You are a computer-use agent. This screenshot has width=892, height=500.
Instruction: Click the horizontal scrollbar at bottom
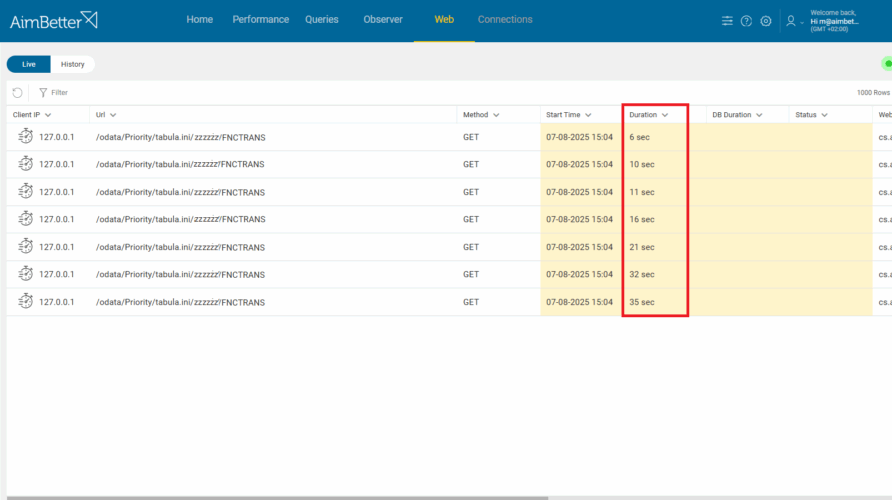[x=277, y=498]
